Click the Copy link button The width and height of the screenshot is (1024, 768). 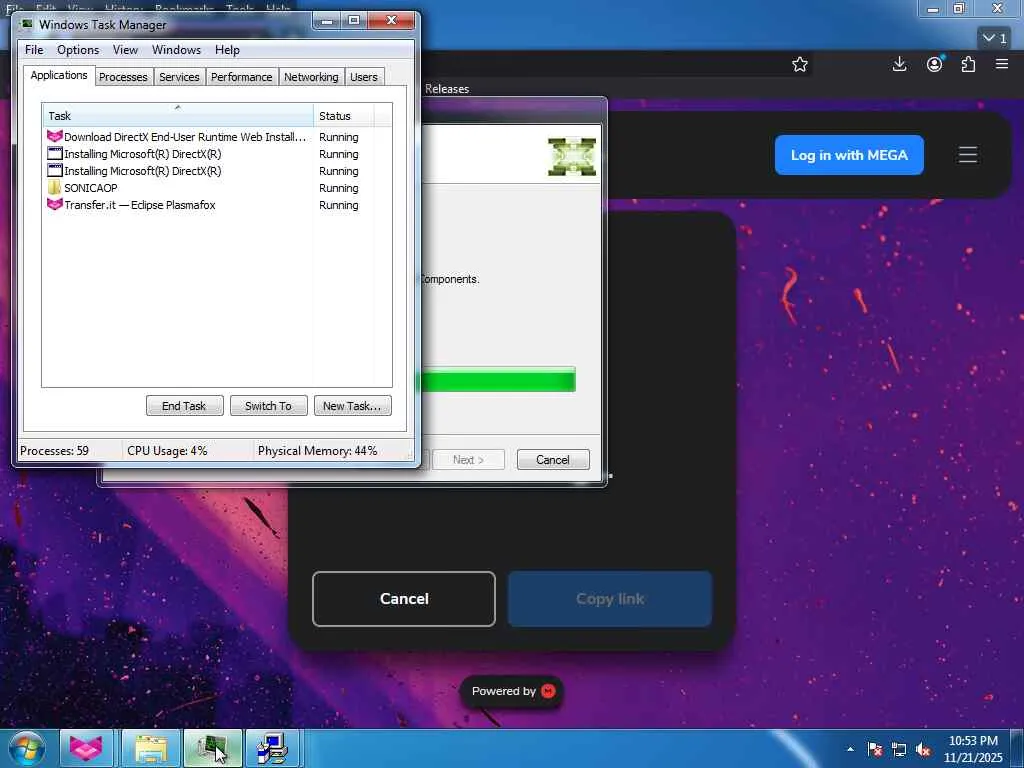point(610,599)
